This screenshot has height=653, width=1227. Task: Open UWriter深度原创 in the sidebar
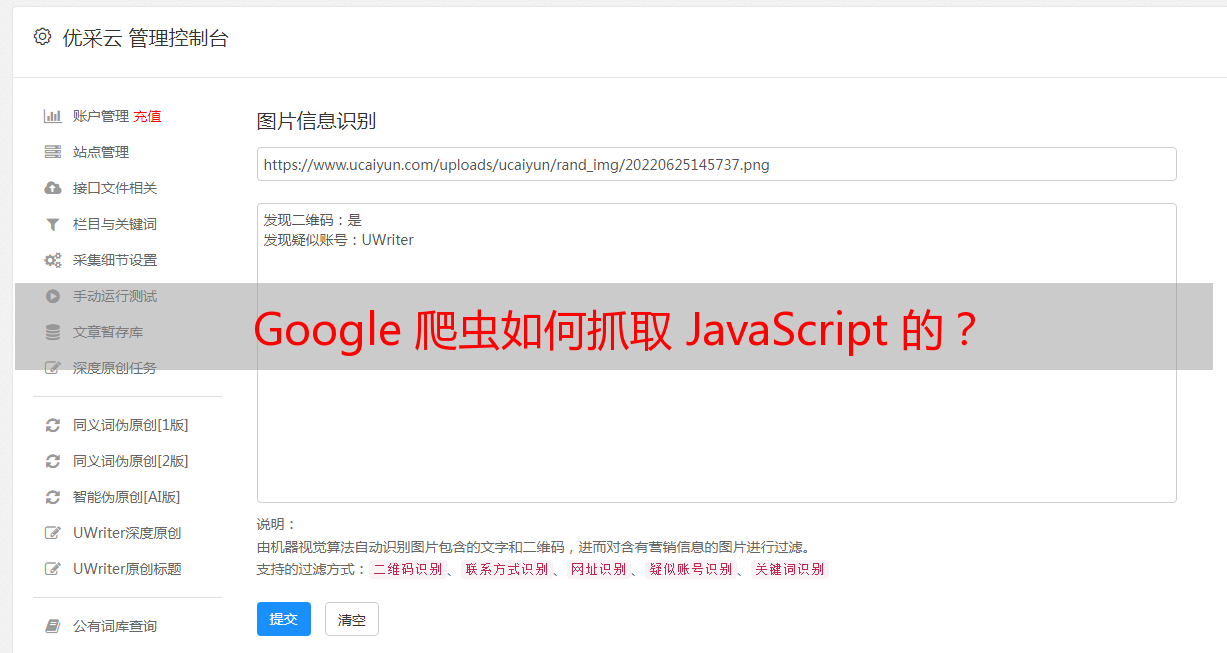(x=127, y=533)
